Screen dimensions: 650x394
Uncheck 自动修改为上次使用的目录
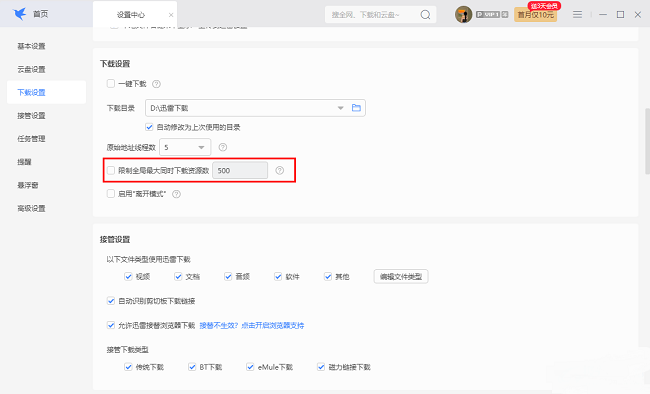point(149,127)
